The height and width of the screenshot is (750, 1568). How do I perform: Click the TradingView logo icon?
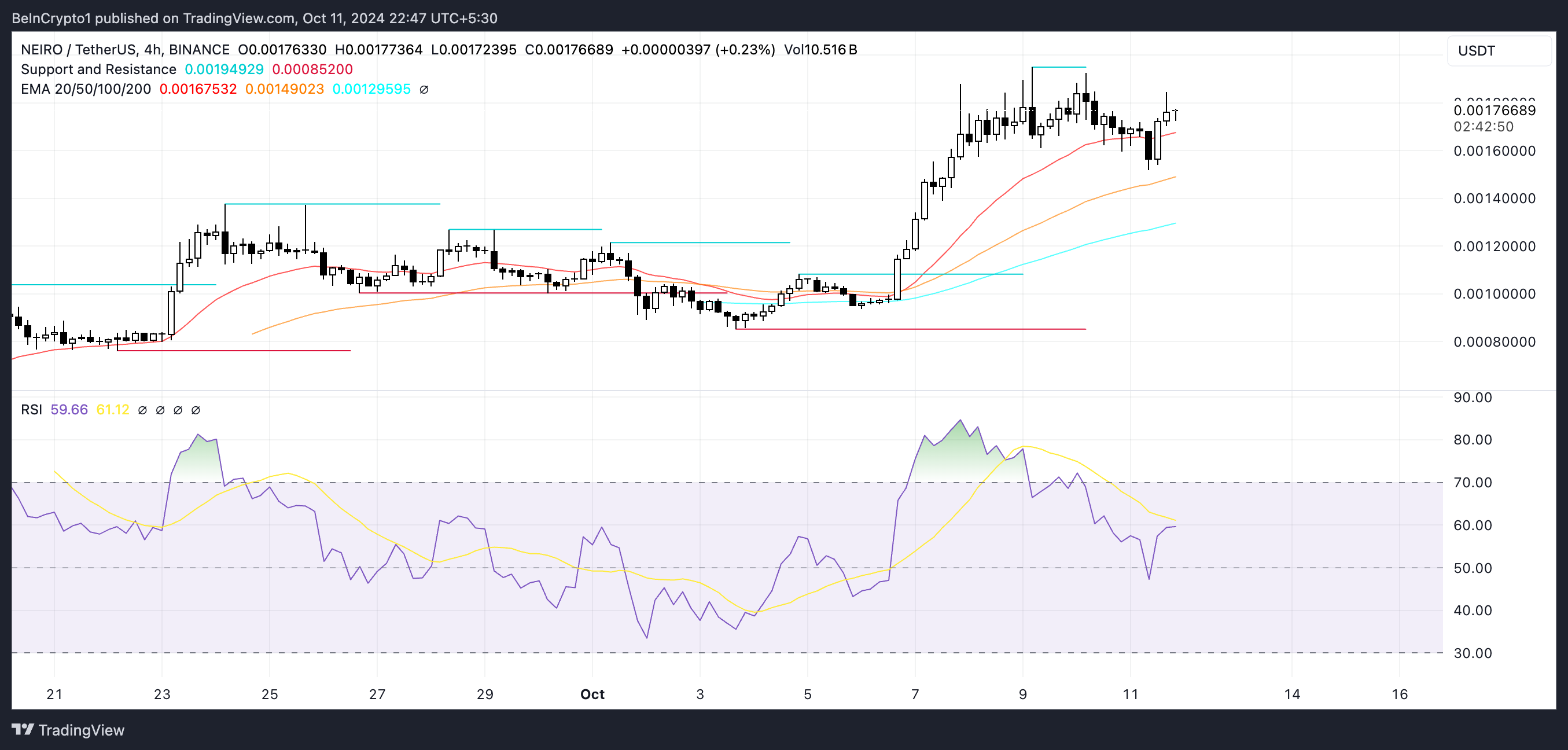[x=23, y=729]
